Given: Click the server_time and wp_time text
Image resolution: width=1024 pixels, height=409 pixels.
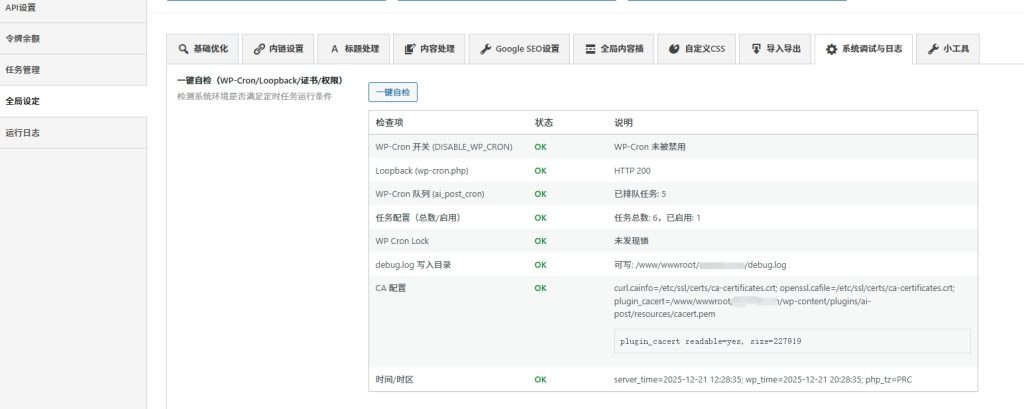Looking at the screenshot, I should 763,380.
